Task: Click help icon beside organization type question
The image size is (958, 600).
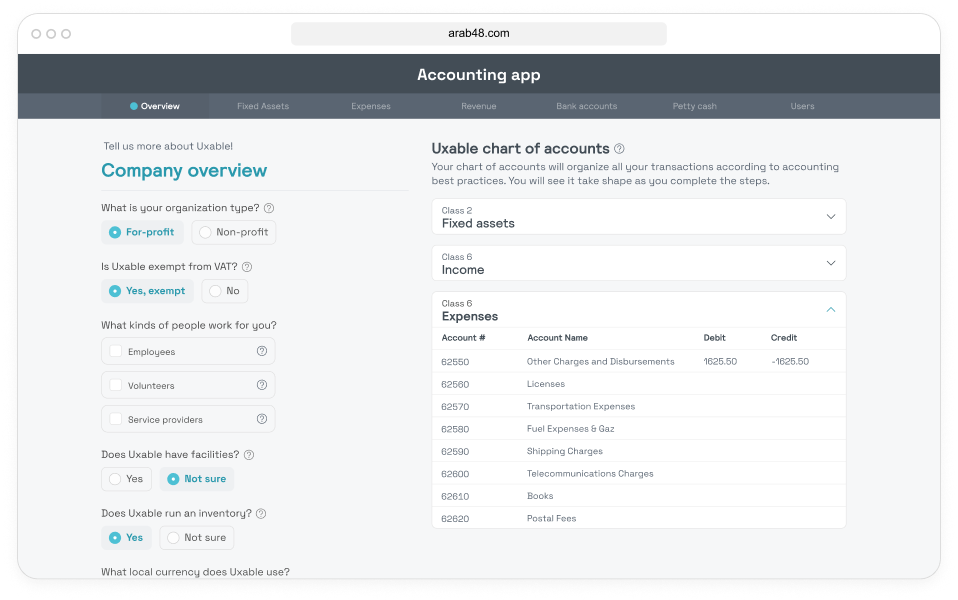Action: (269, 208)
